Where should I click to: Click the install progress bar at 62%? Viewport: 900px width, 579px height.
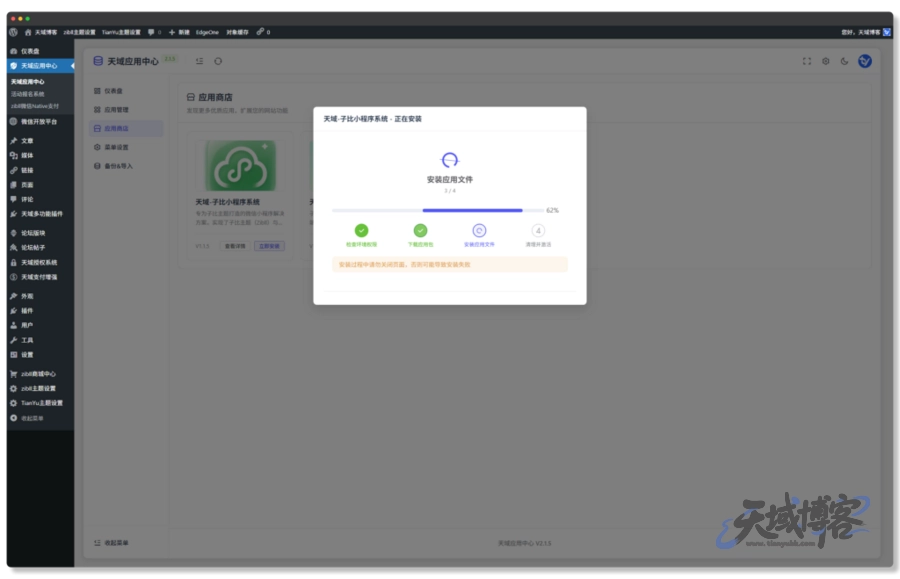[x=438, y=210]
